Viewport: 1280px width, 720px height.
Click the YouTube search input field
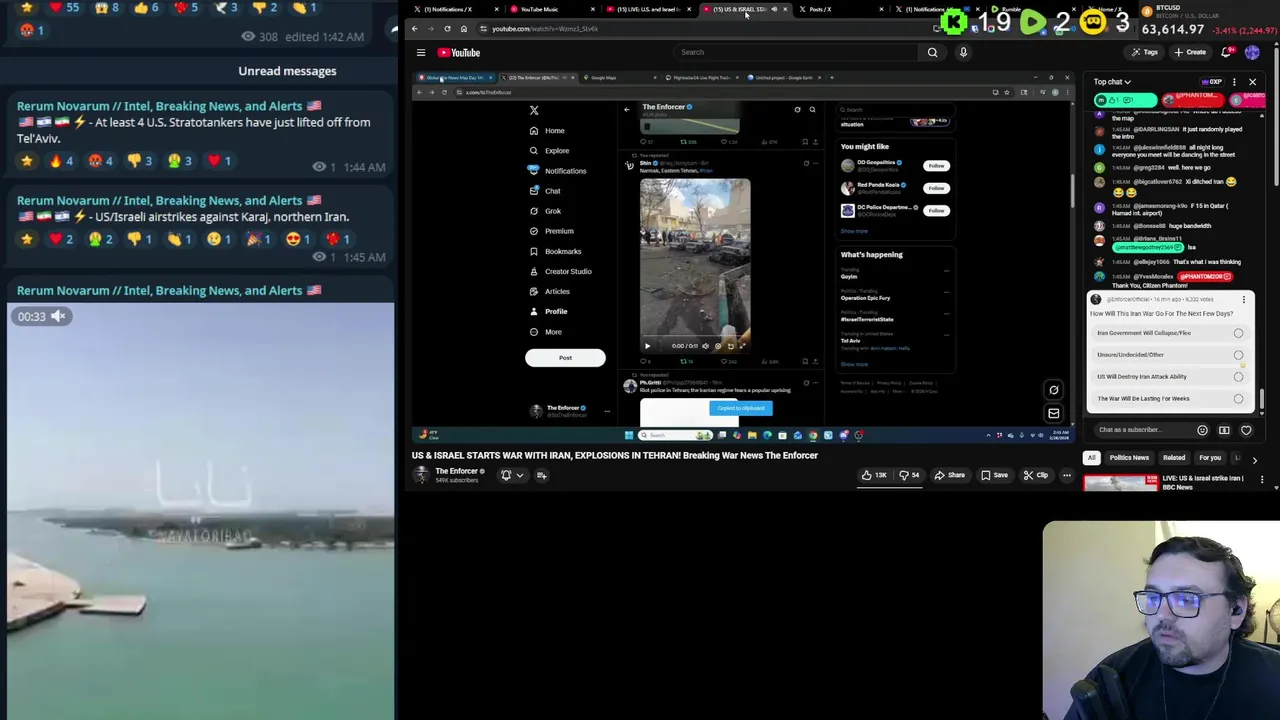point(795,52)
